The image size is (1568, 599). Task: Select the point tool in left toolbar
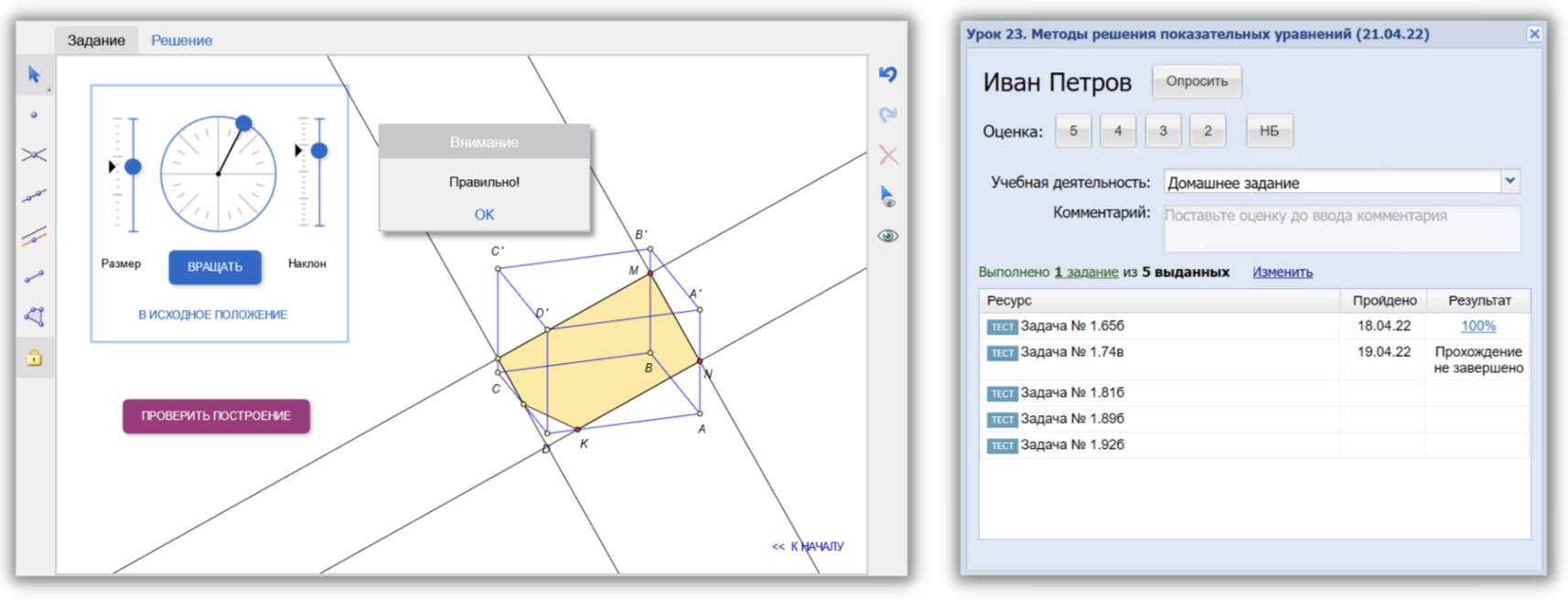tap(34, 115)
